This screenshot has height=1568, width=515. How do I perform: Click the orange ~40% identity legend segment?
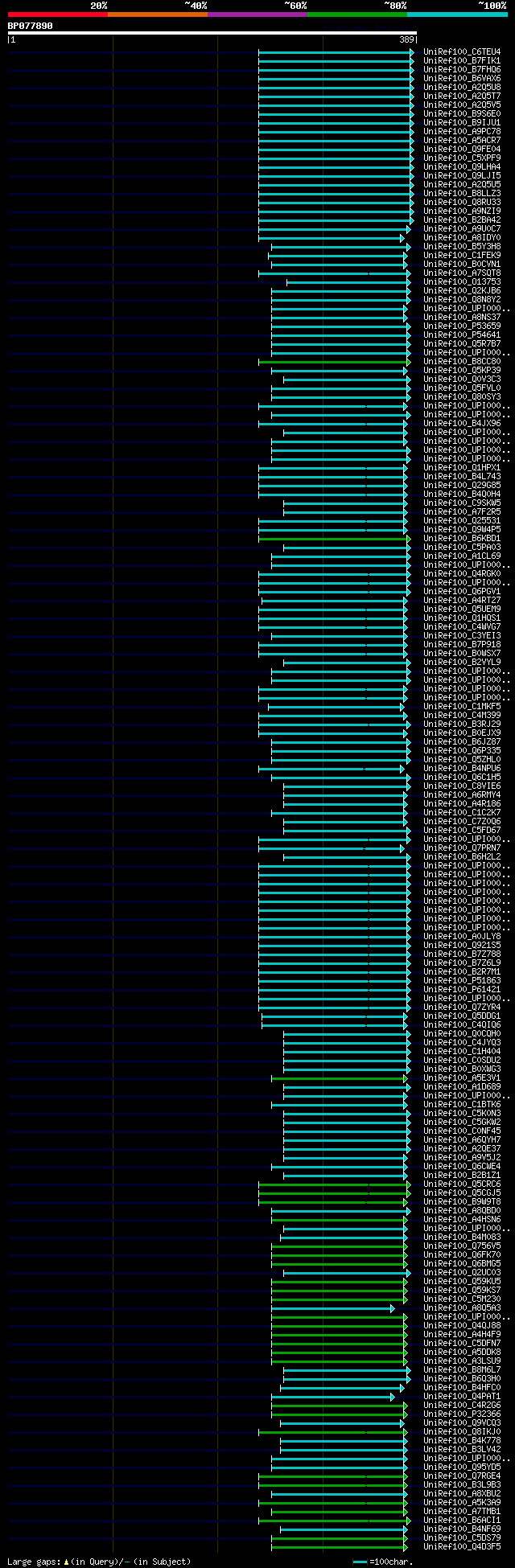point(158,14)
